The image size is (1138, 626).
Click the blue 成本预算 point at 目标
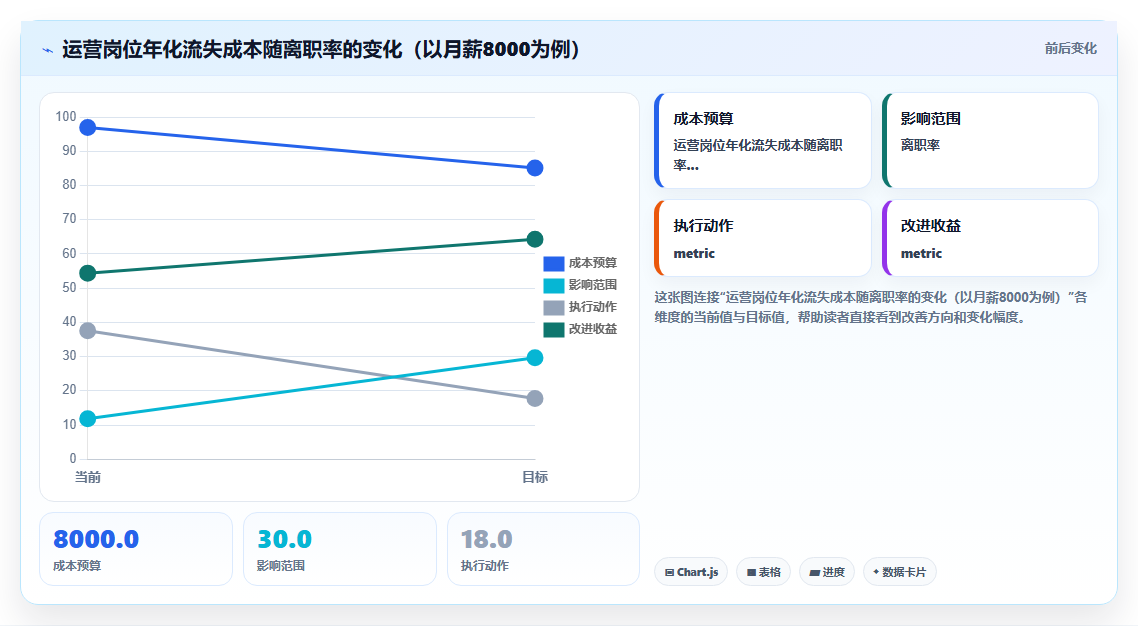point(535,168)
